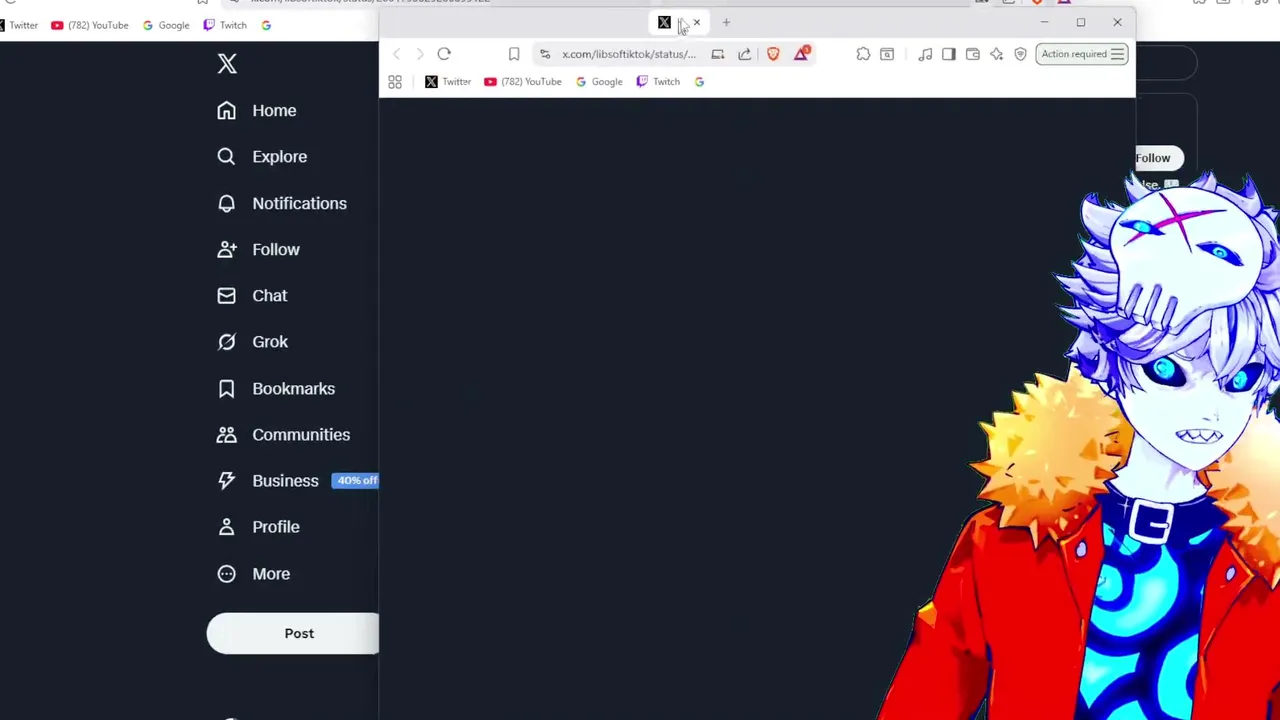Open Explore in X sidebar
The width and height of the screenshot is (1280, 720).
262,156
